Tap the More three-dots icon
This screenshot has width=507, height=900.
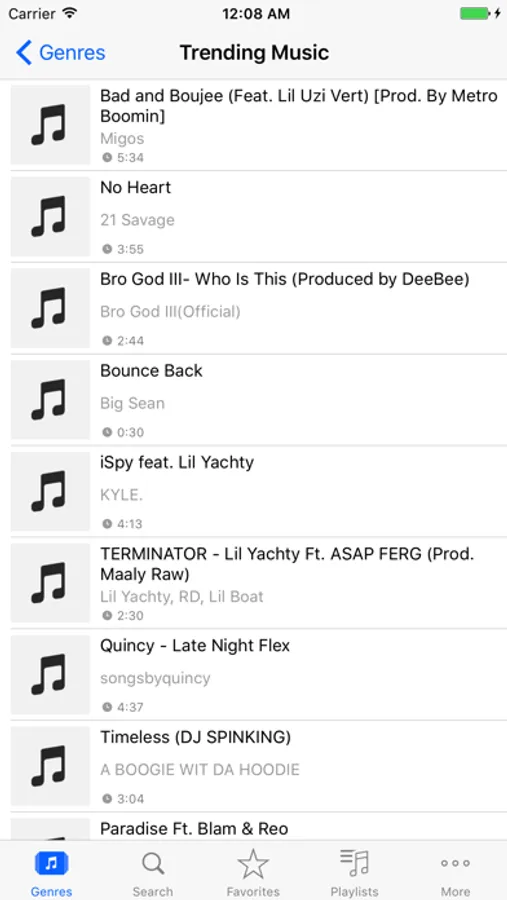coord(455,863)
